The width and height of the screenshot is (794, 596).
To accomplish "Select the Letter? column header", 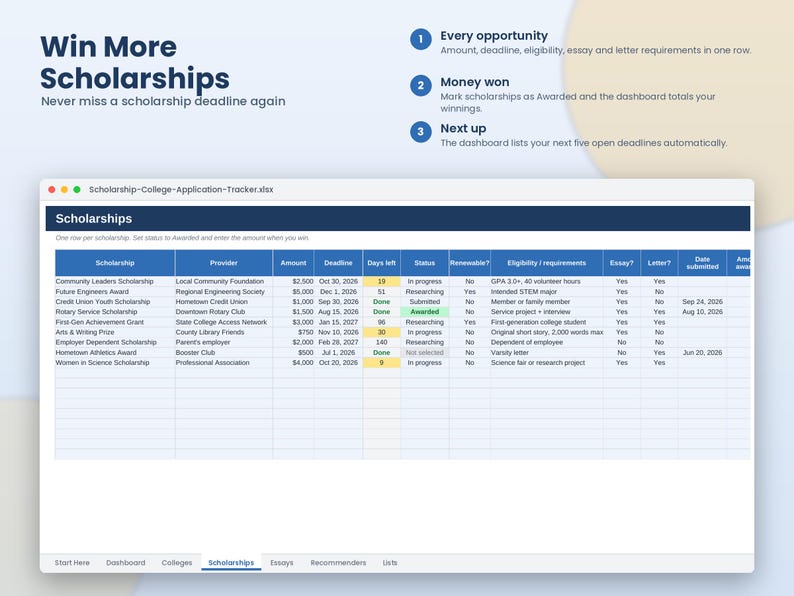I will [659, 263].
